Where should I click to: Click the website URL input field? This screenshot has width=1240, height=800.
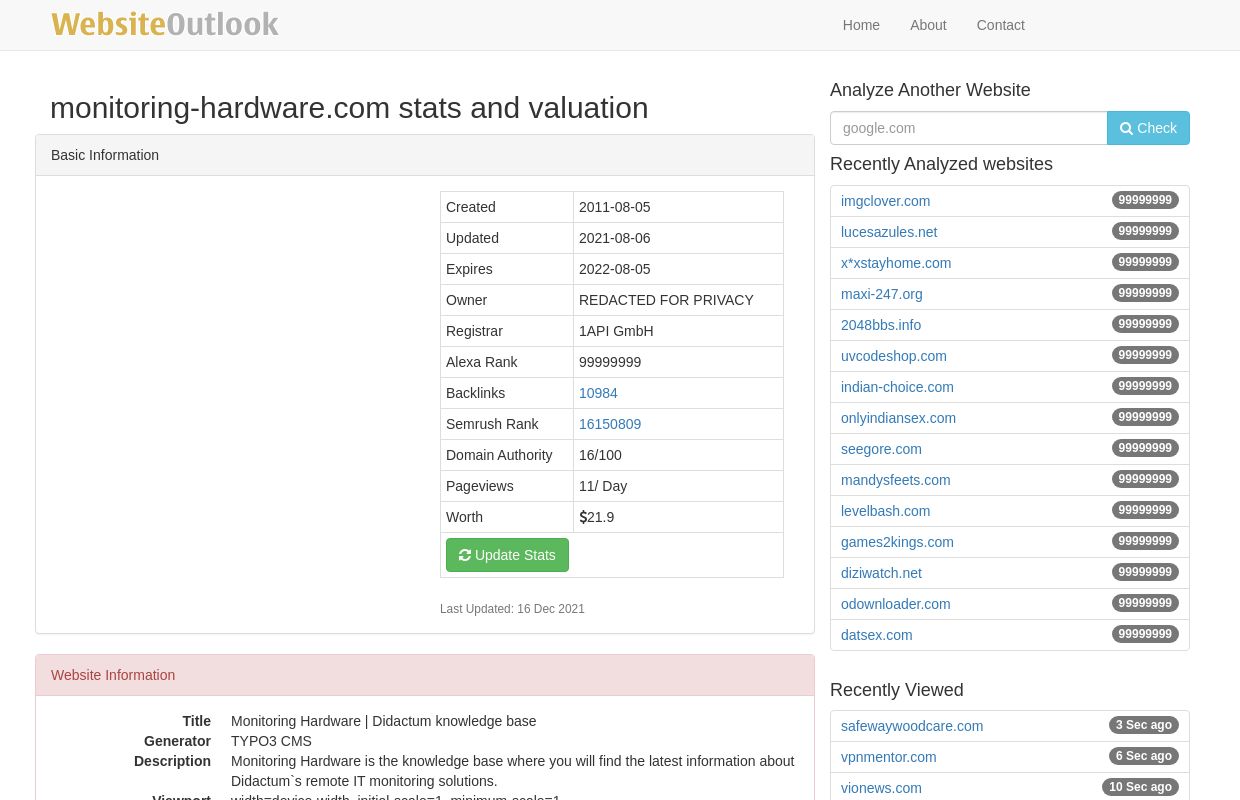(x=968, y=128)
